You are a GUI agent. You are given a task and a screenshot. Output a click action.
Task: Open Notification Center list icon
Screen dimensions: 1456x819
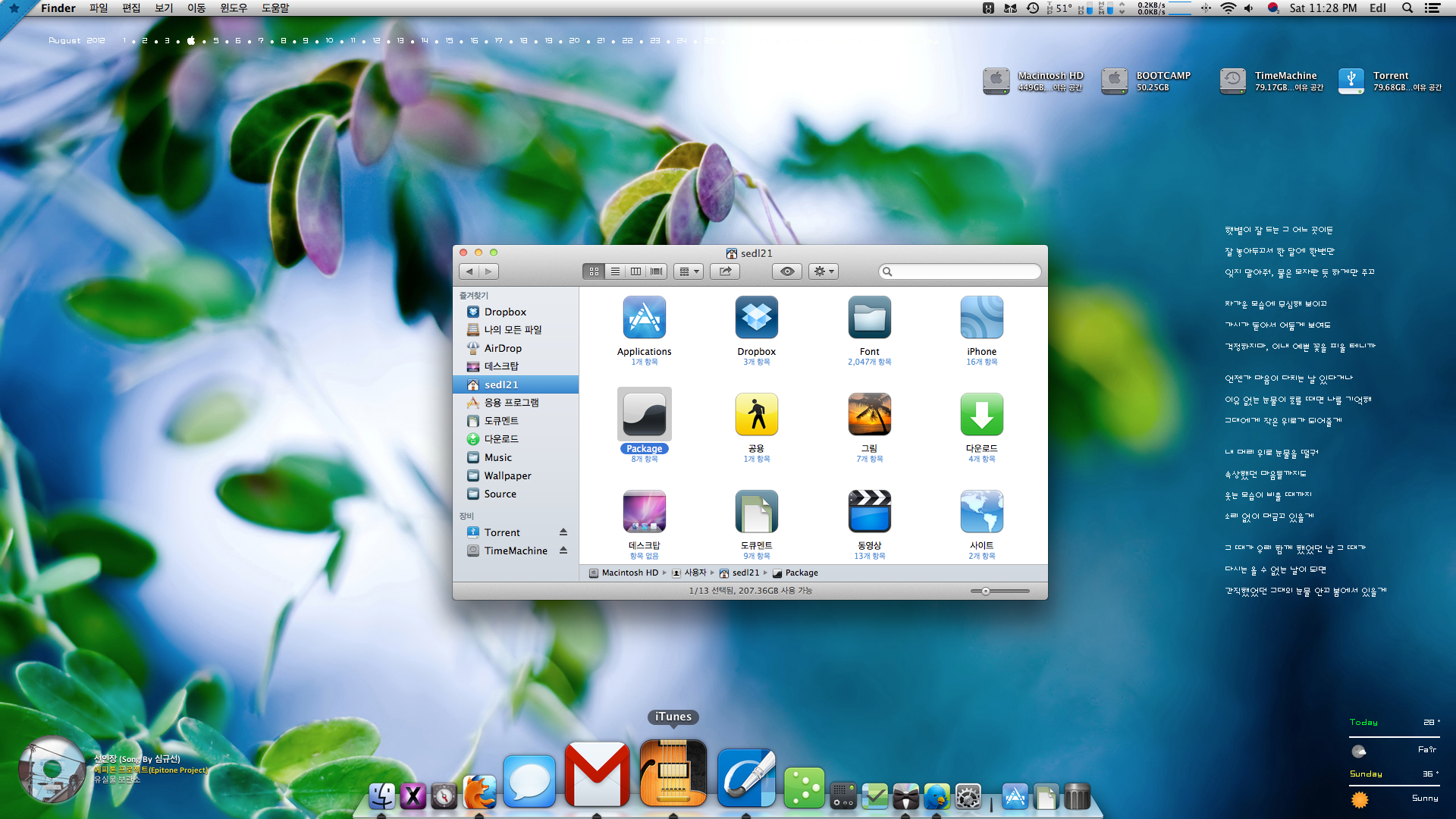[x=1432, y=8]
